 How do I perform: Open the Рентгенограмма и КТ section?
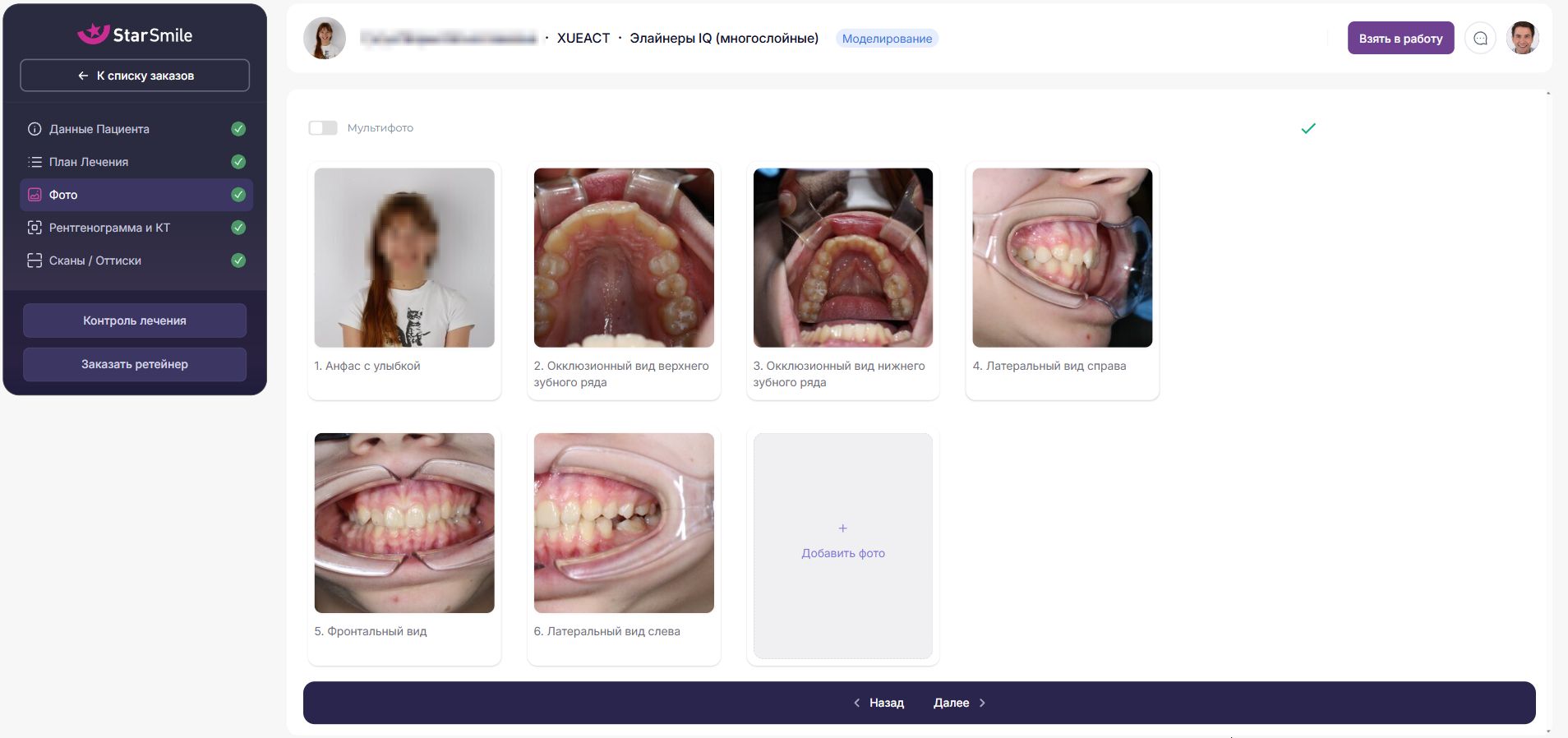(136, 228)
